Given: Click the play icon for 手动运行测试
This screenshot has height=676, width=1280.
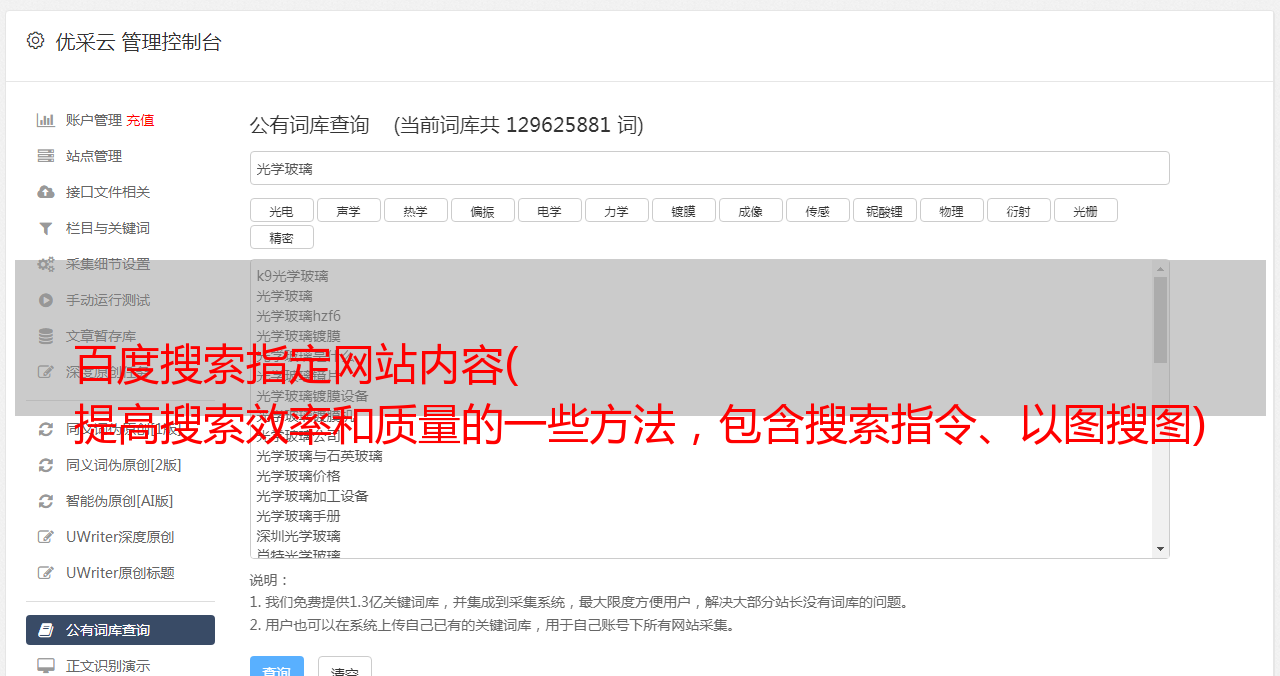Looking at the screenshot, I should pos(46,300).
